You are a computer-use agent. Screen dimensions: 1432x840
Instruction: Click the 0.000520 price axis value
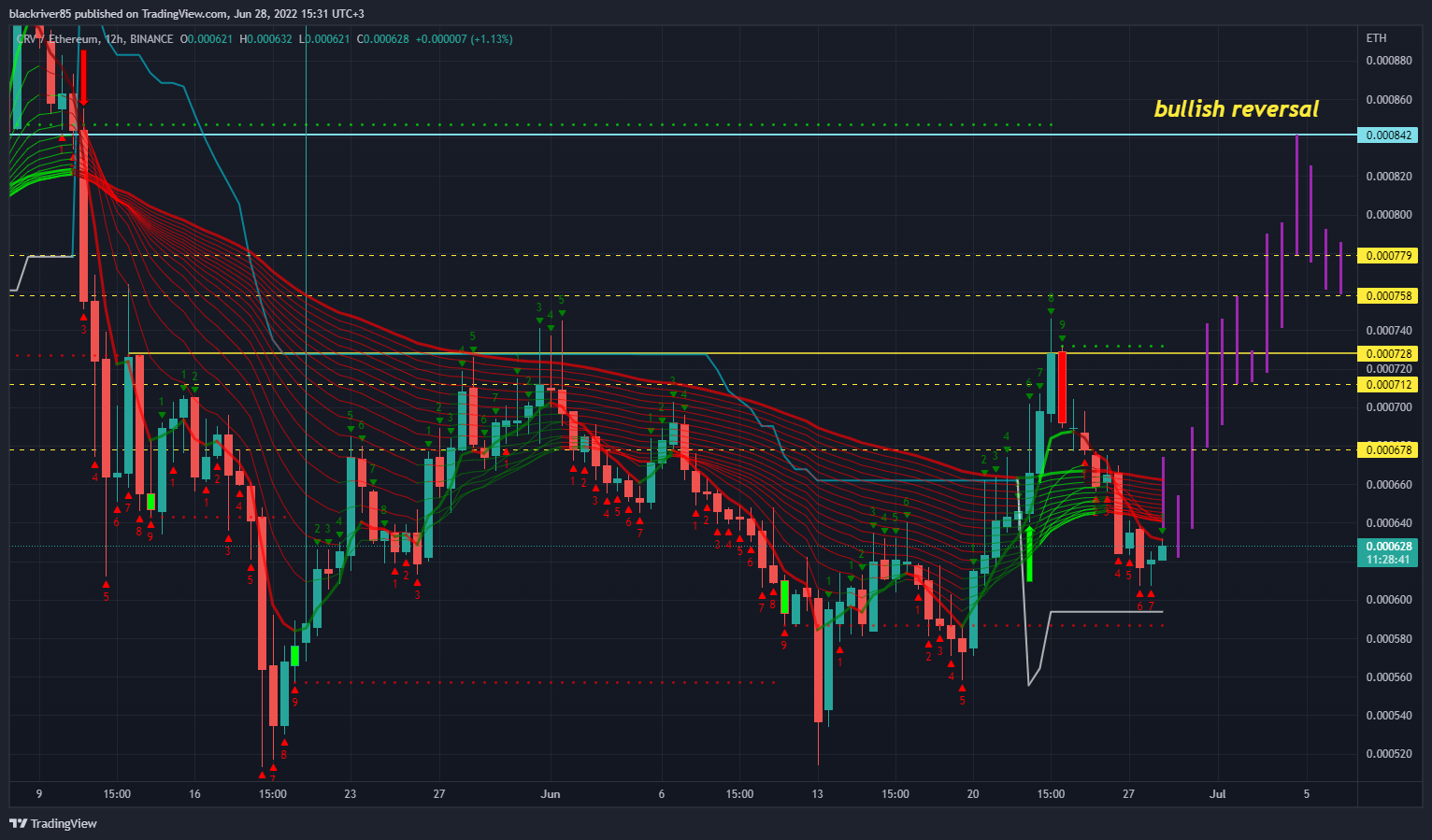click(x=1388, y=754)
